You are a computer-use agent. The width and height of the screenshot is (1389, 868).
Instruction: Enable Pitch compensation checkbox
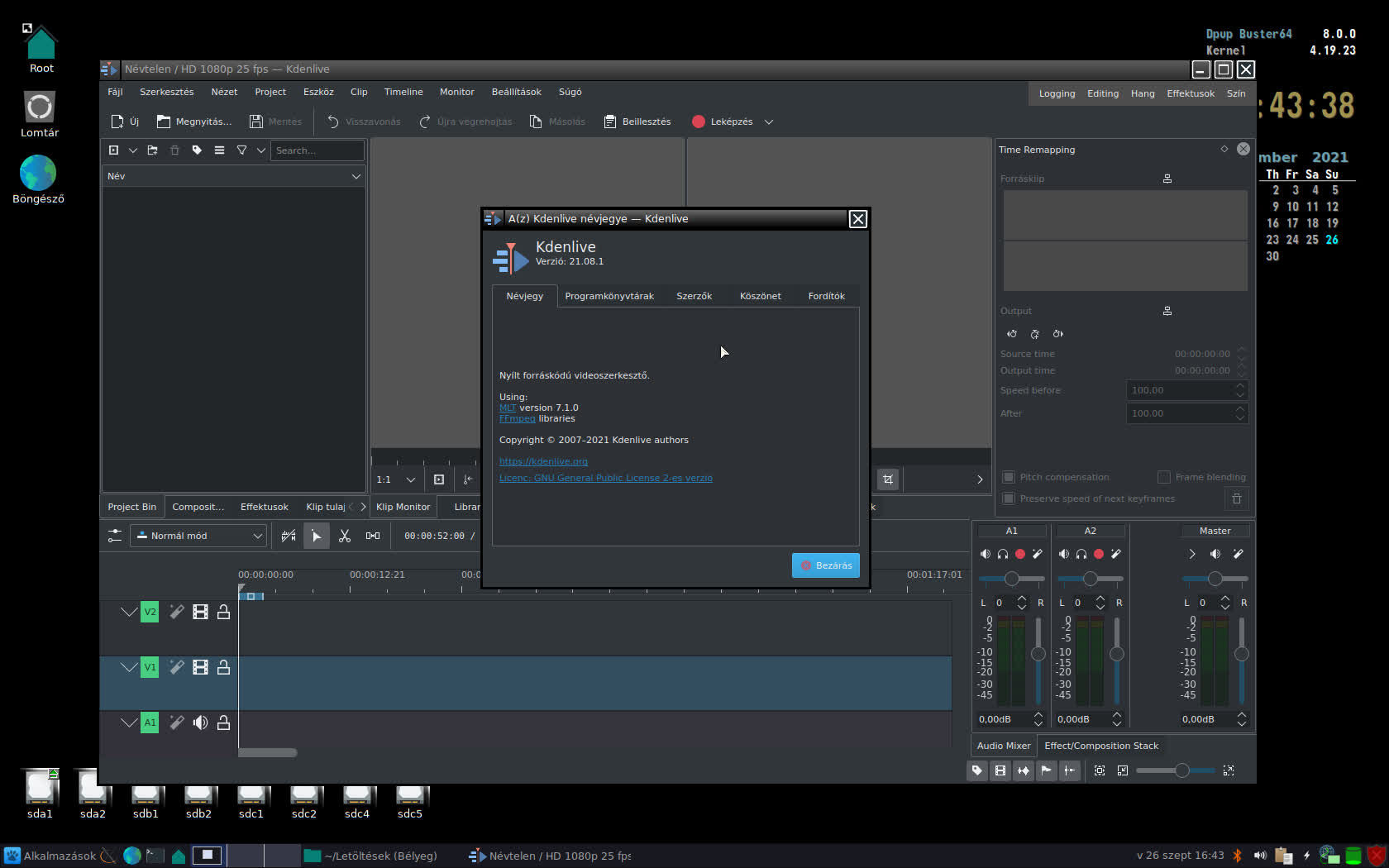(x=1009, y=477)
